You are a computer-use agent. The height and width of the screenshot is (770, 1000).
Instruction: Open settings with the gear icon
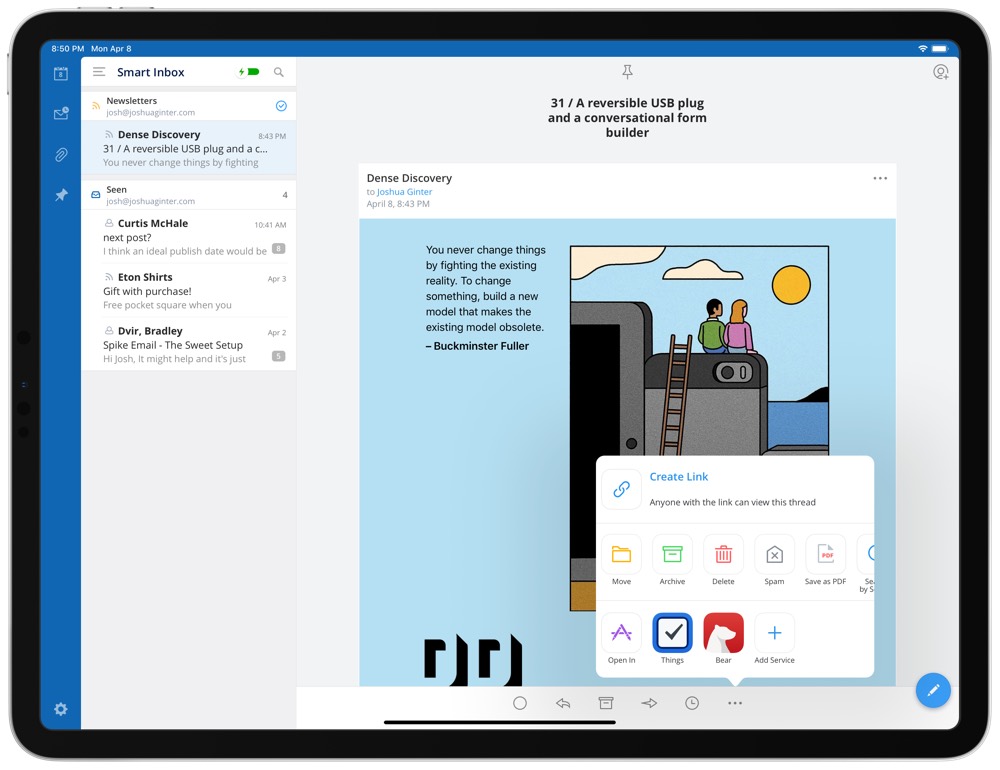point(61,709)
